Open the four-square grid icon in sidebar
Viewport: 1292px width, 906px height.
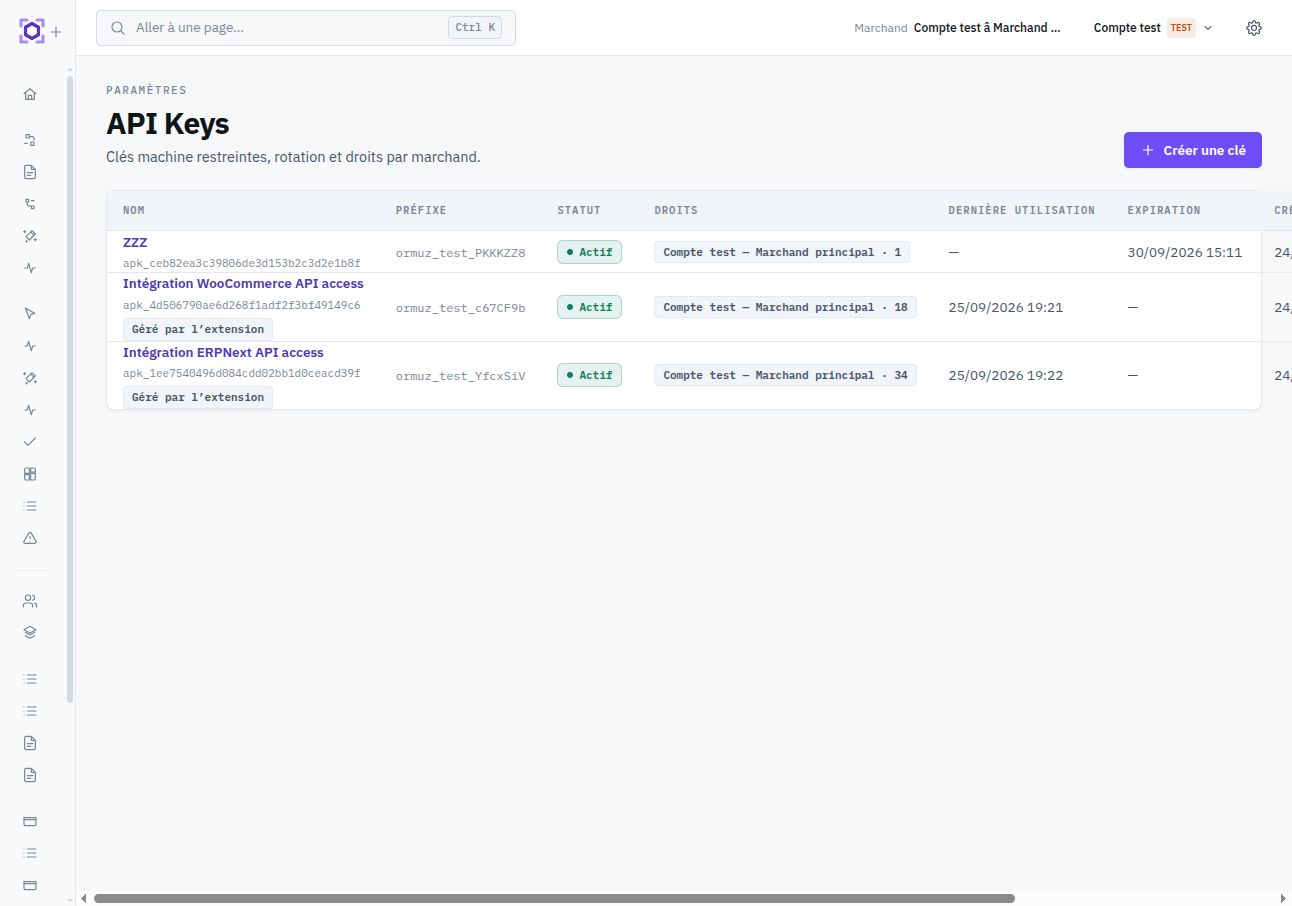coord(30,474)
